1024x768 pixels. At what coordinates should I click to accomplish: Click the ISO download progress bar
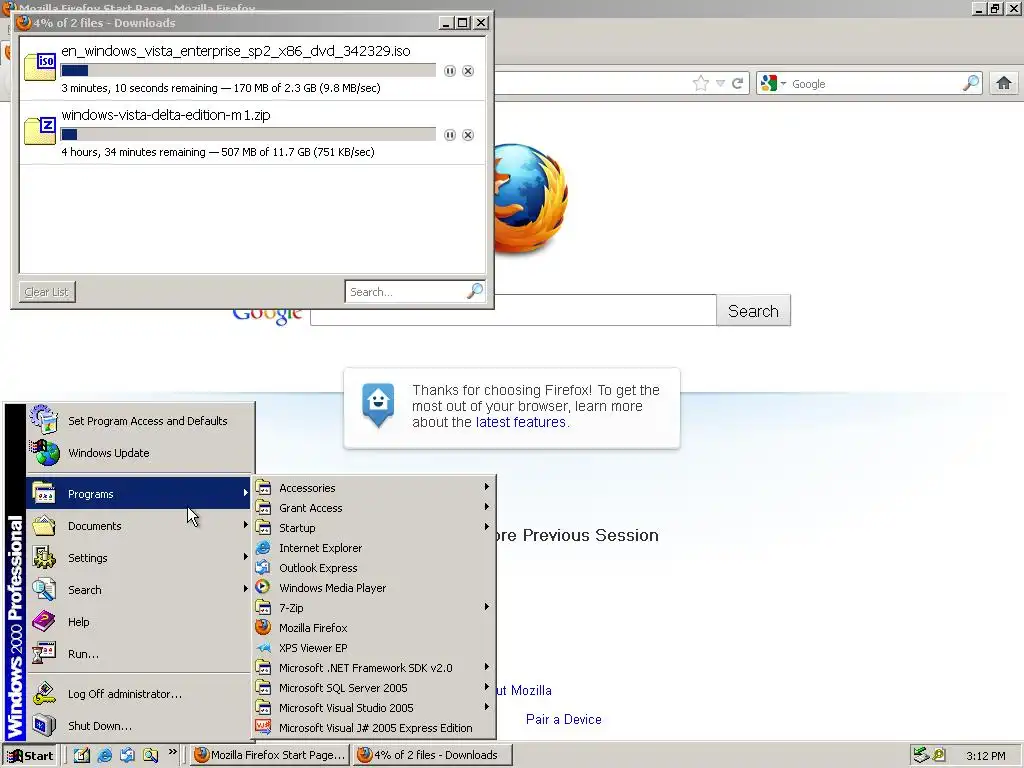point(248,71)
